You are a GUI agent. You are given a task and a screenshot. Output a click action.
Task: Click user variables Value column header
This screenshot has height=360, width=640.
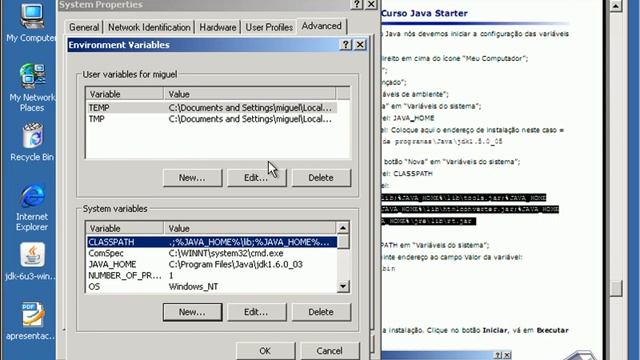249,94
